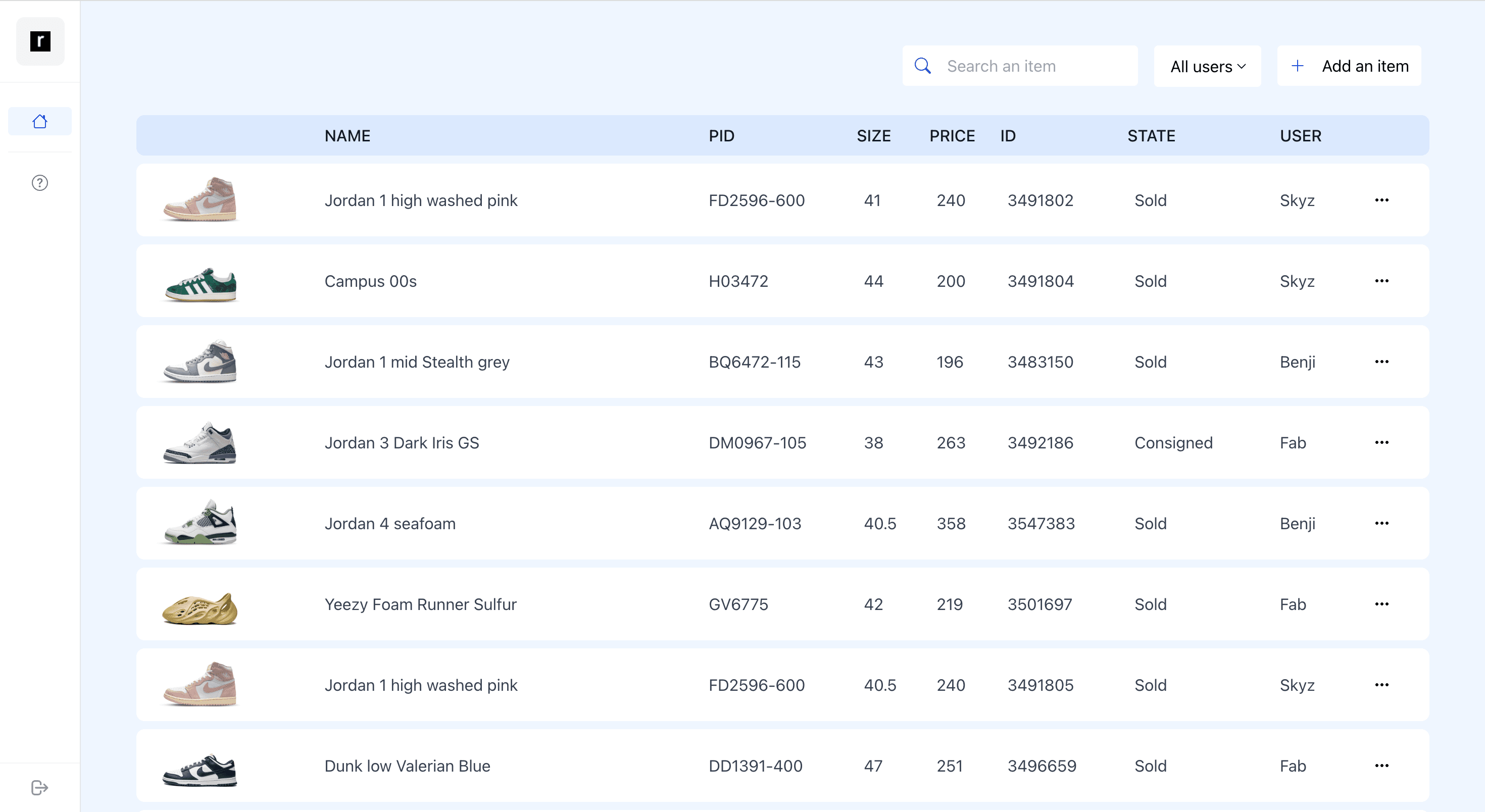This screenshot has height=812, width=1485.
Task: Click the black 'r' logo icon
Action: click(x=40, y=41)
